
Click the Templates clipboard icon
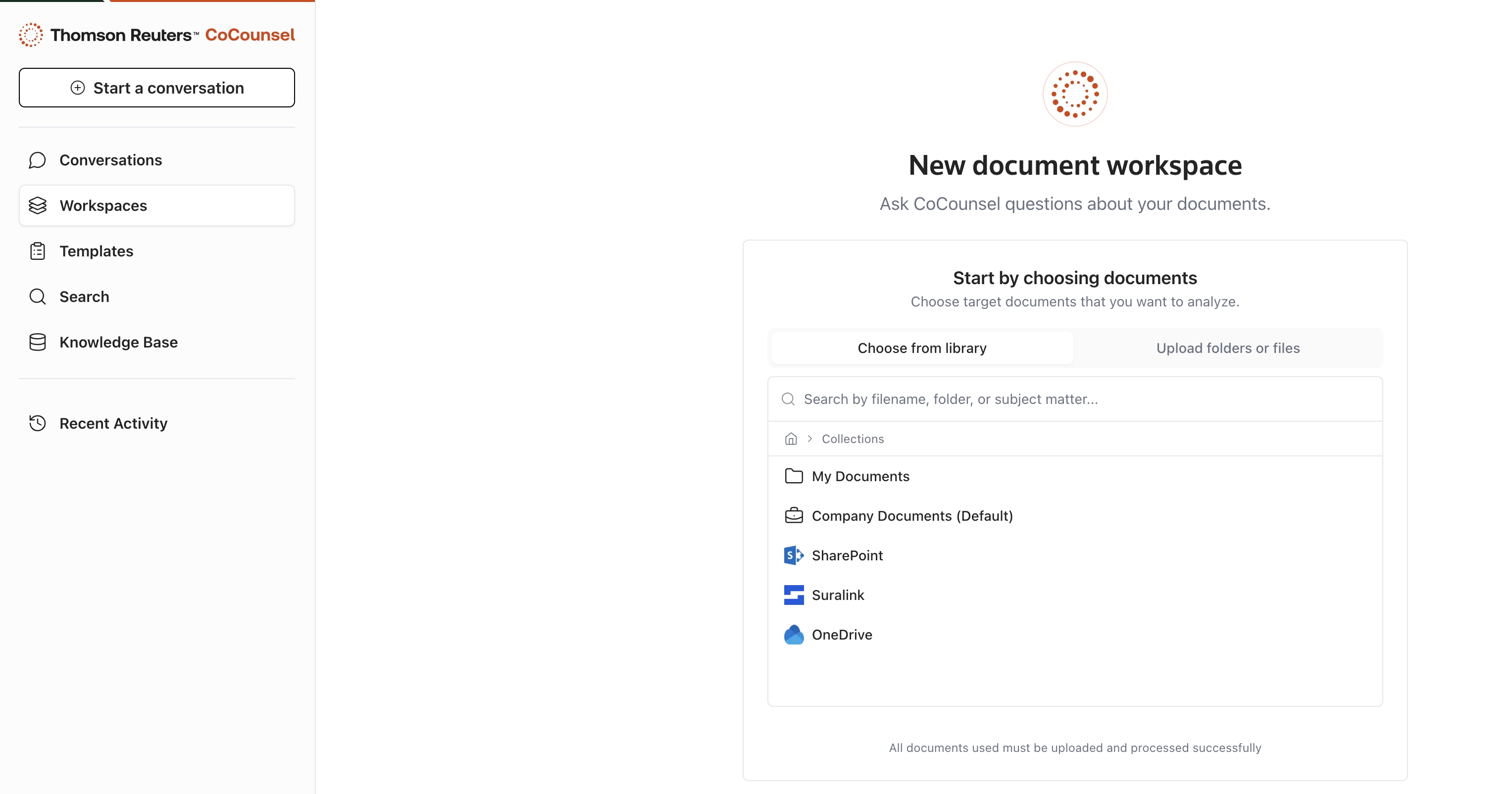pos(38,251)
